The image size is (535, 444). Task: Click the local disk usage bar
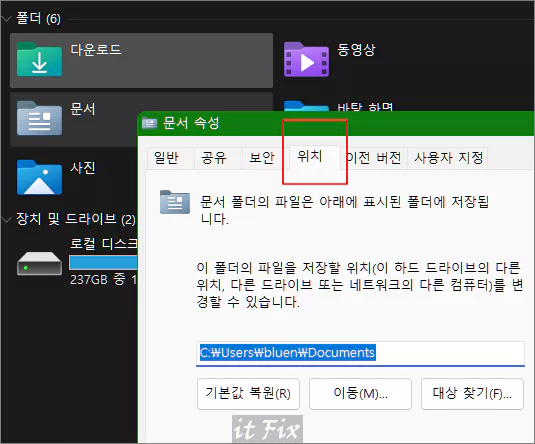(103, 263)
